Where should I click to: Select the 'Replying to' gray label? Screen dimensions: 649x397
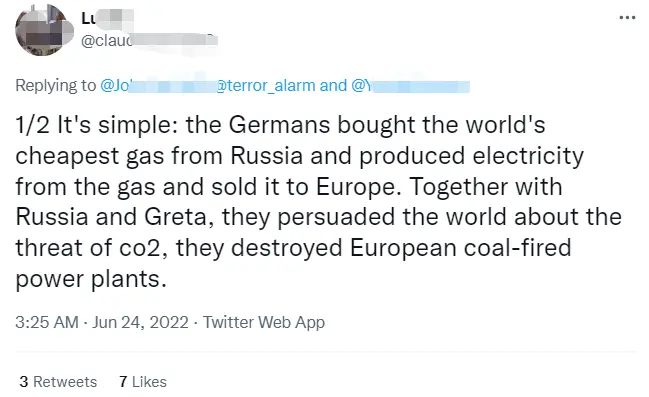[x=55, y=86]
